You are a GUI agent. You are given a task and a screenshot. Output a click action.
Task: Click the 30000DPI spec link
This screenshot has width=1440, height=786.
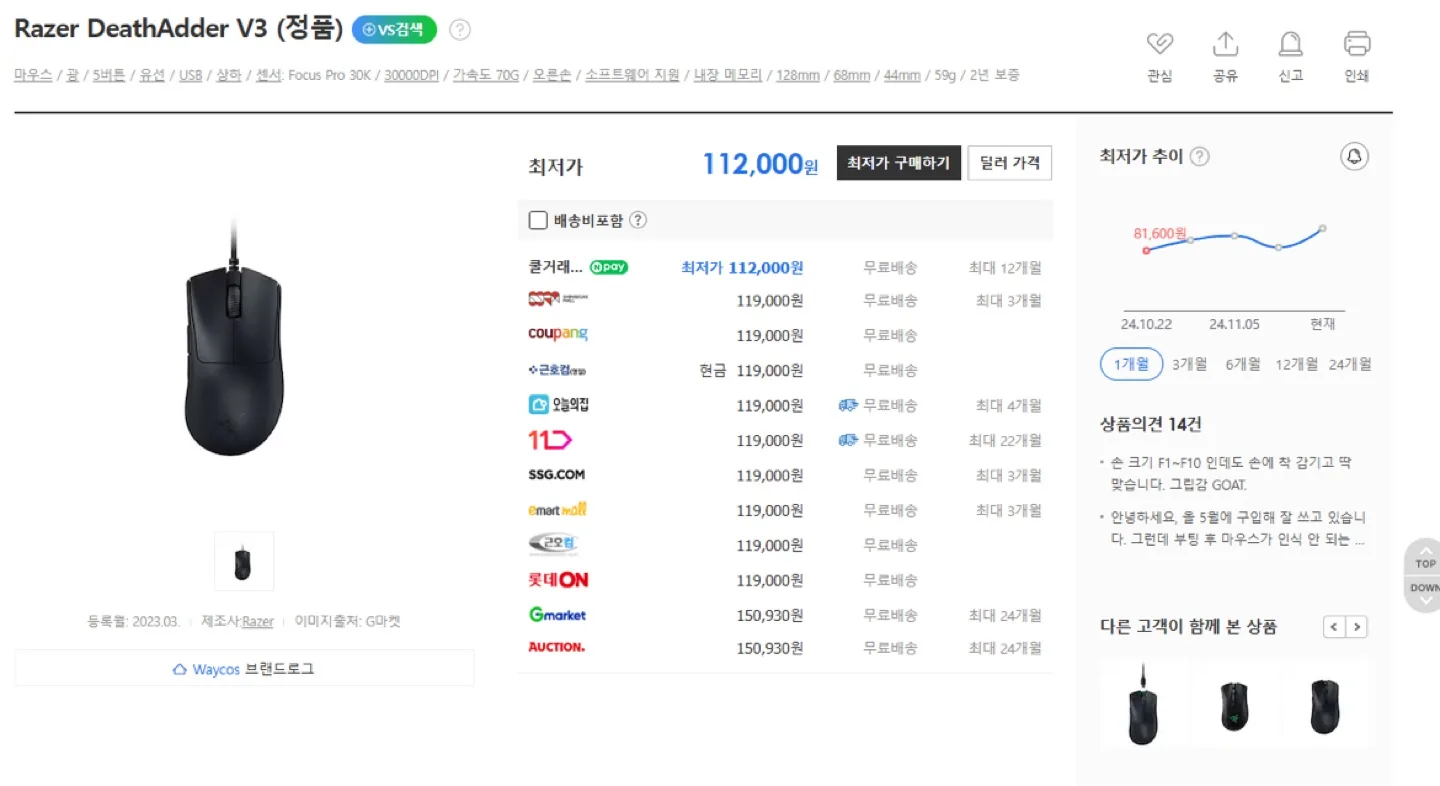[411, 75]
